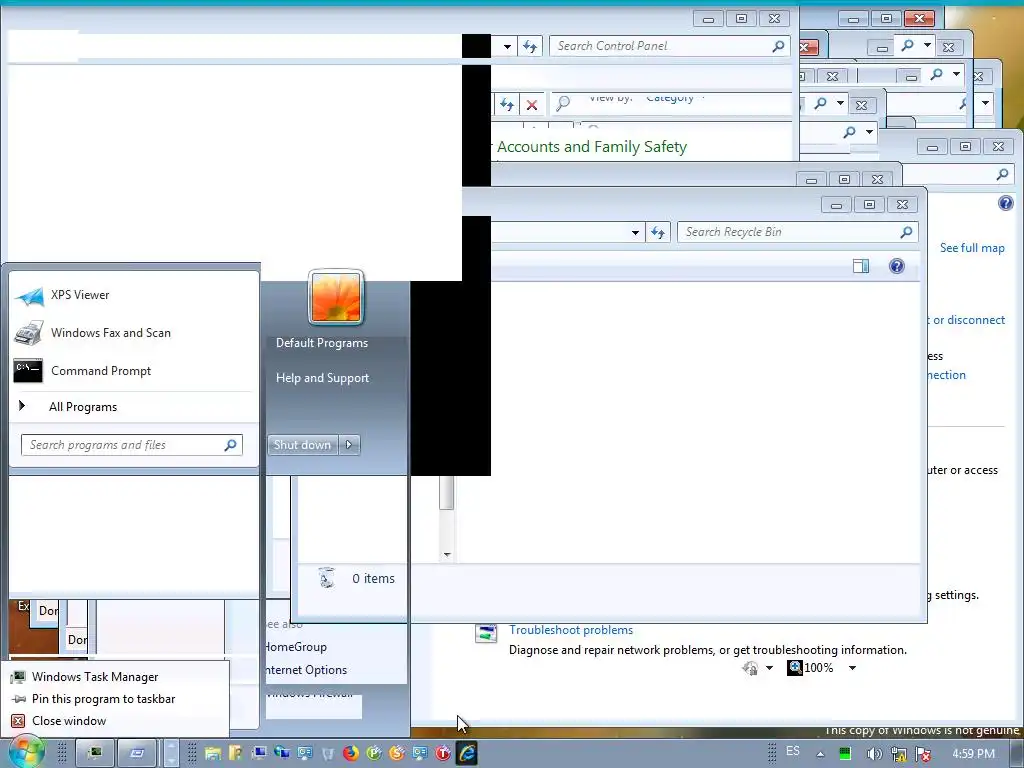
Task: Open Windows Explorer folder icon on taskbar
Action: (212, 754)
